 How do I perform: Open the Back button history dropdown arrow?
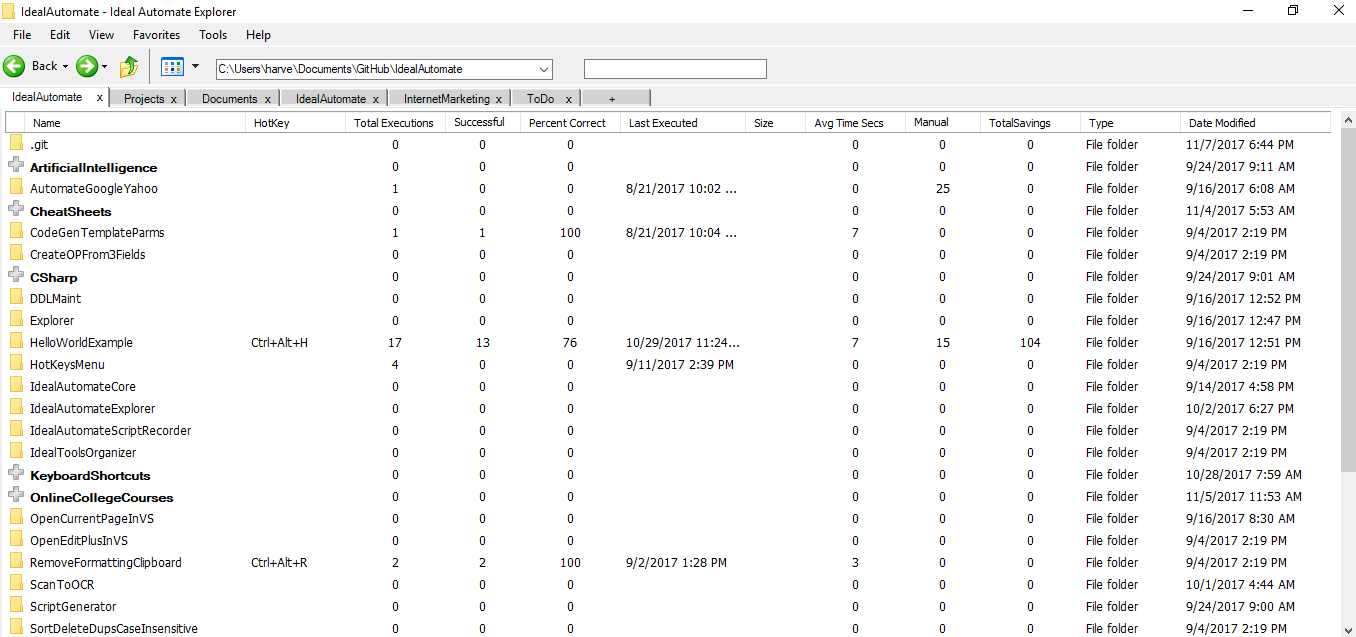pos(66,67)
